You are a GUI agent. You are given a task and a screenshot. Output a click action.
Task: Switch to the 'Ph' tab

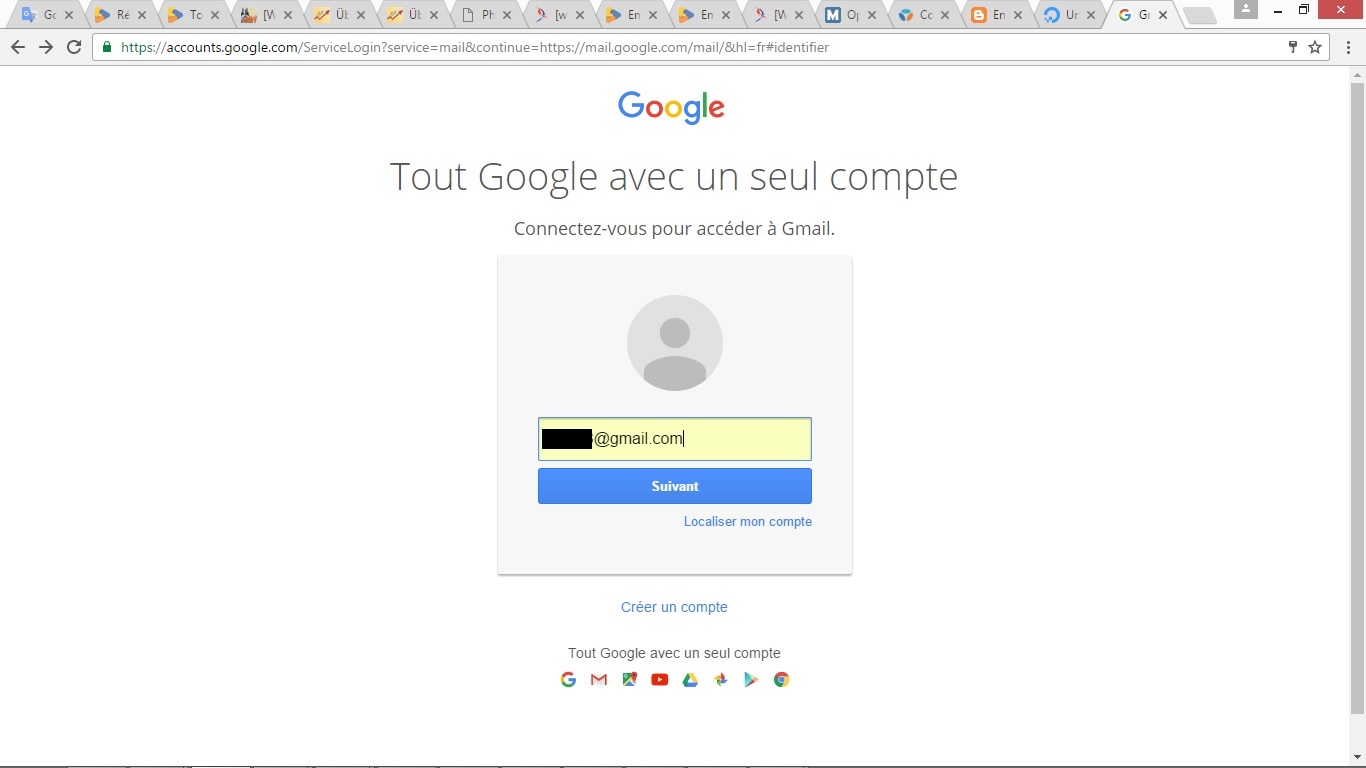click(x=486, y=15)
